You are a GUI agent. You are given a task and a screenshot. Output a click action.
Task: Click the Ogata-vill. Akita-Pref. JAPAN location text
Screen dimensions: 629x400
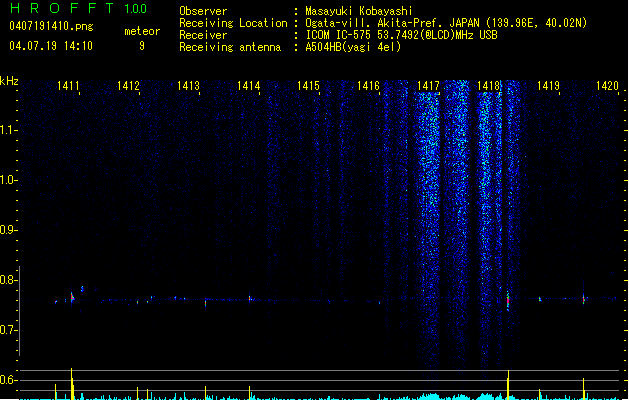click(446, 23)
